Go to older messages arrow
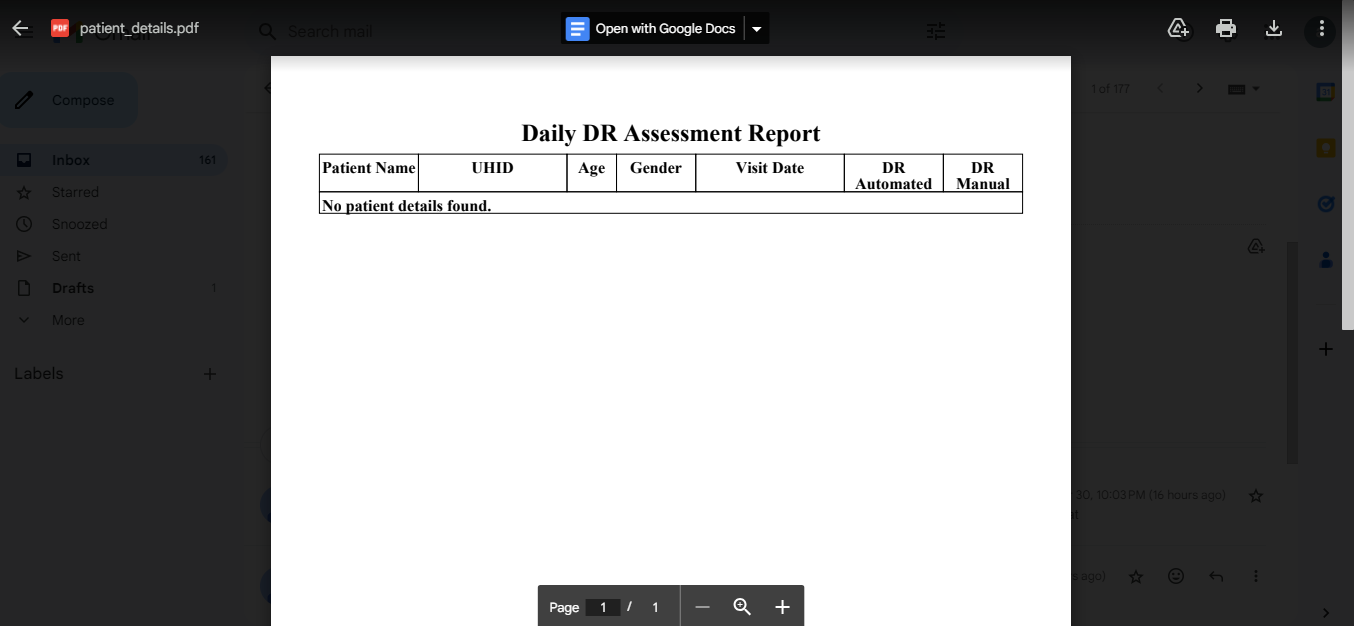Screen dimensions: 1354x626 (1200, 88)
